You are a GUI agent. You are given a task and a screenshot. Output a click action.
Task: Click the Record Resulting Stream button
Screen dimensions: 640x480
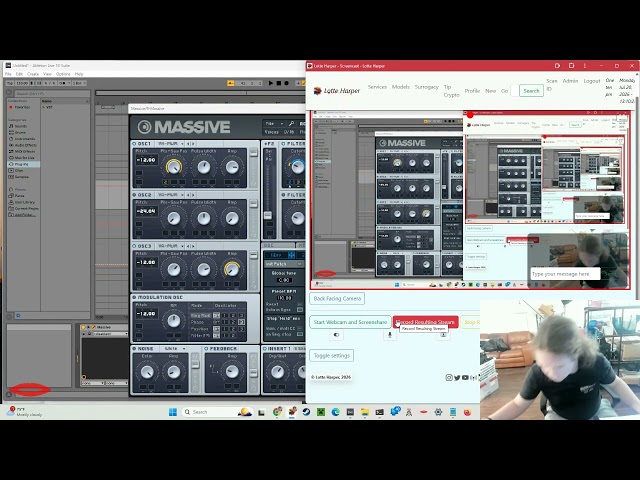click(425, 322)
